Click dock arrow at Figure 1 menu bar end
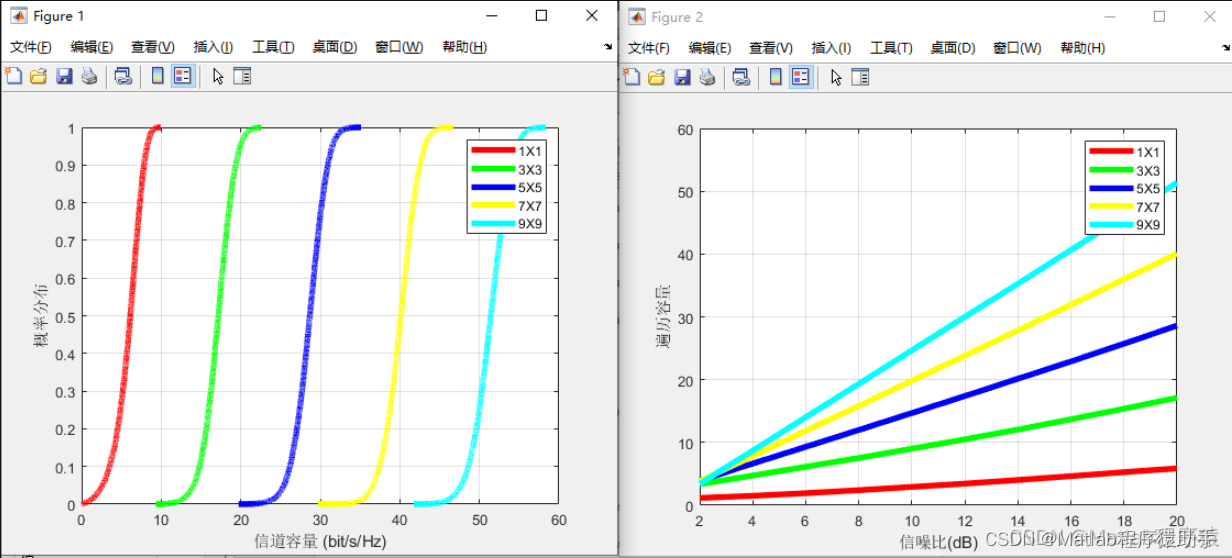Image resolution: width=1232 pixels, height=558 pixels. point(608,47)
